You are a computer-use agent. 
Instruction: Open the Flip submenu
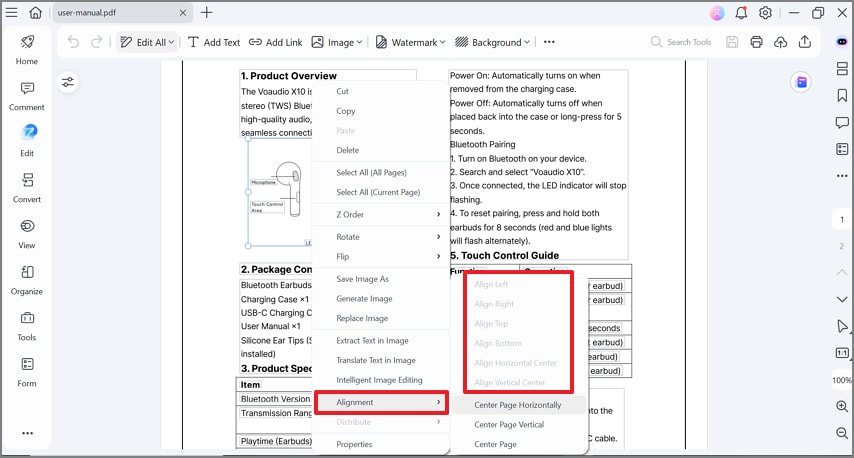(x=381, y=257)
